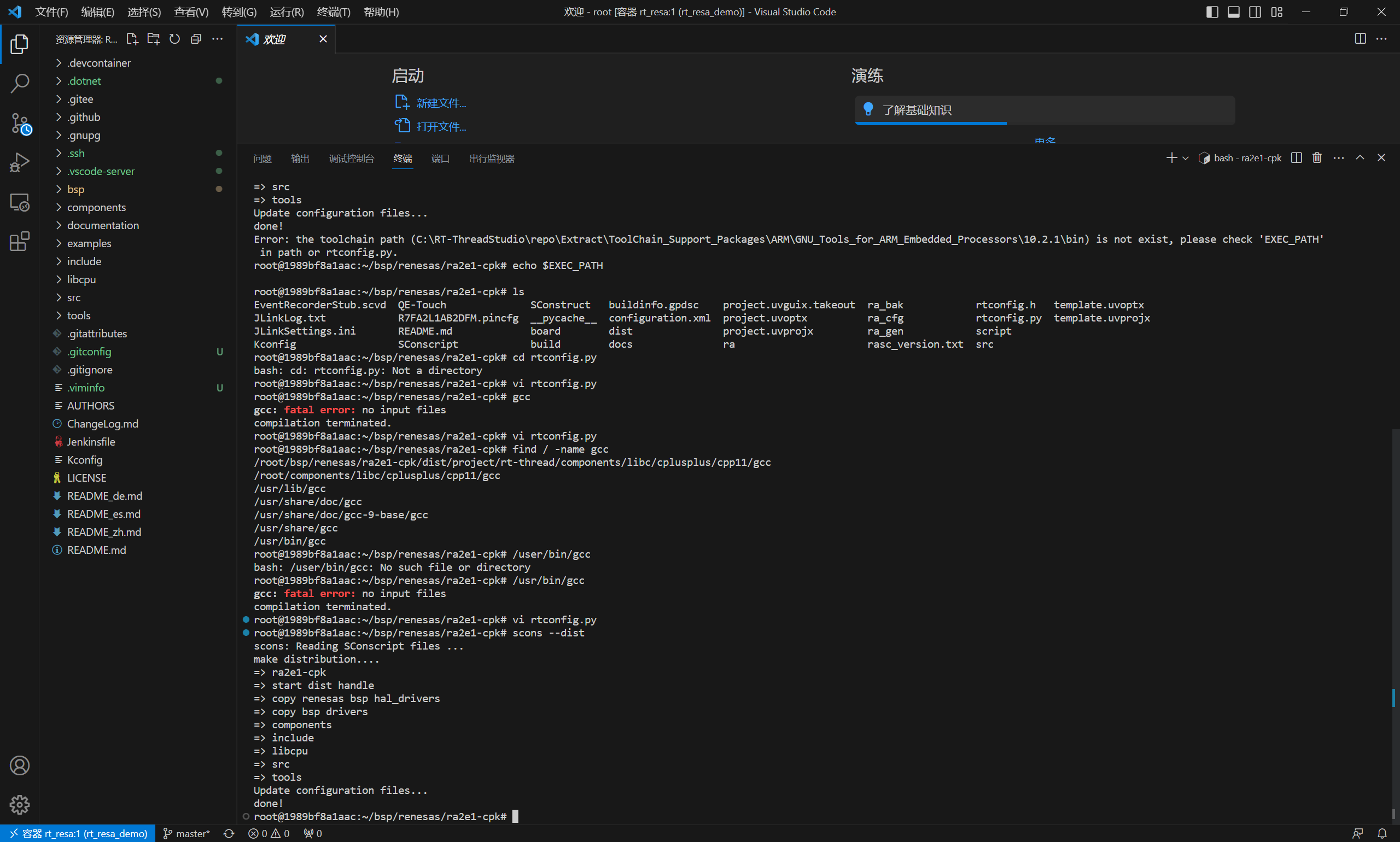The image size is (1400, 842).
Task: Open the Search view in activity bar
Action: pos(19,84)
